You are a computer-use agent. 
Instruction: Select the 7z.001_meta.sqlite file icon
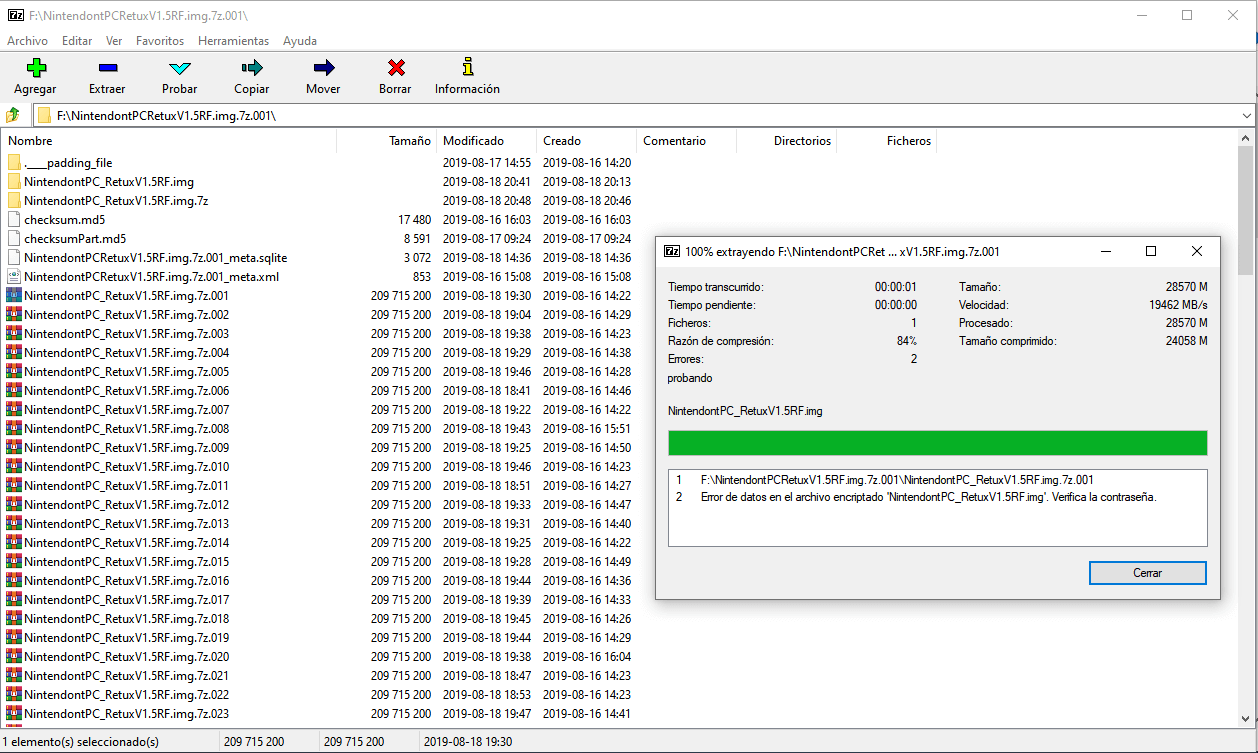[x=14, y=257]
